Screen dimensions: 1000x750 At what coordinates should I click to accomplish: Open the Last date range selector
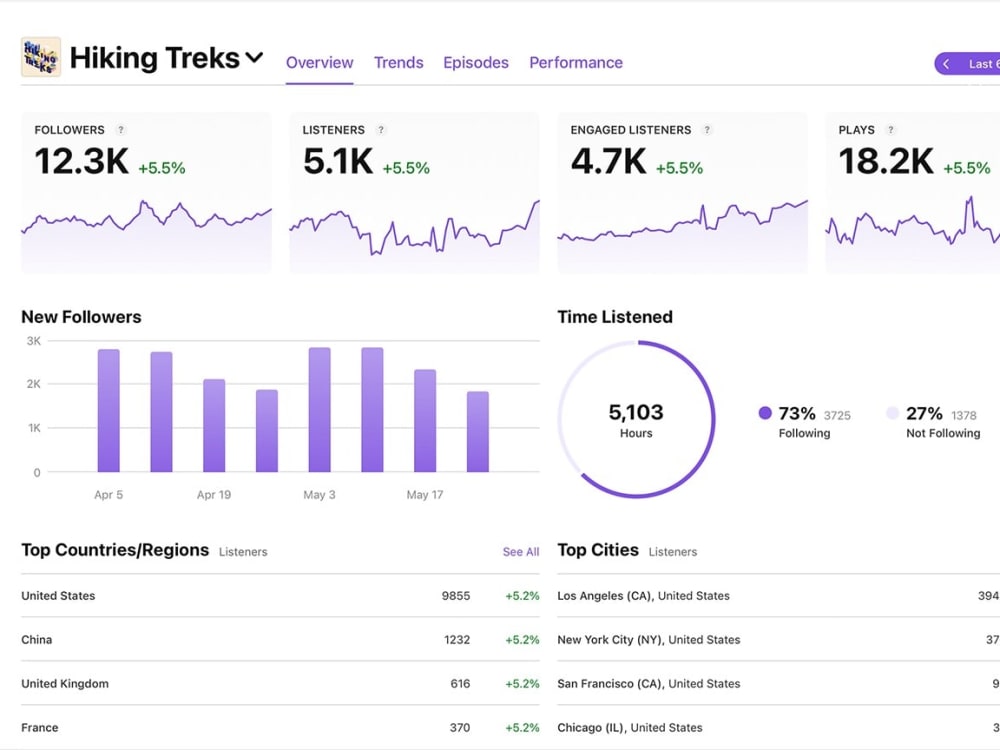click(x=967, y=64)
